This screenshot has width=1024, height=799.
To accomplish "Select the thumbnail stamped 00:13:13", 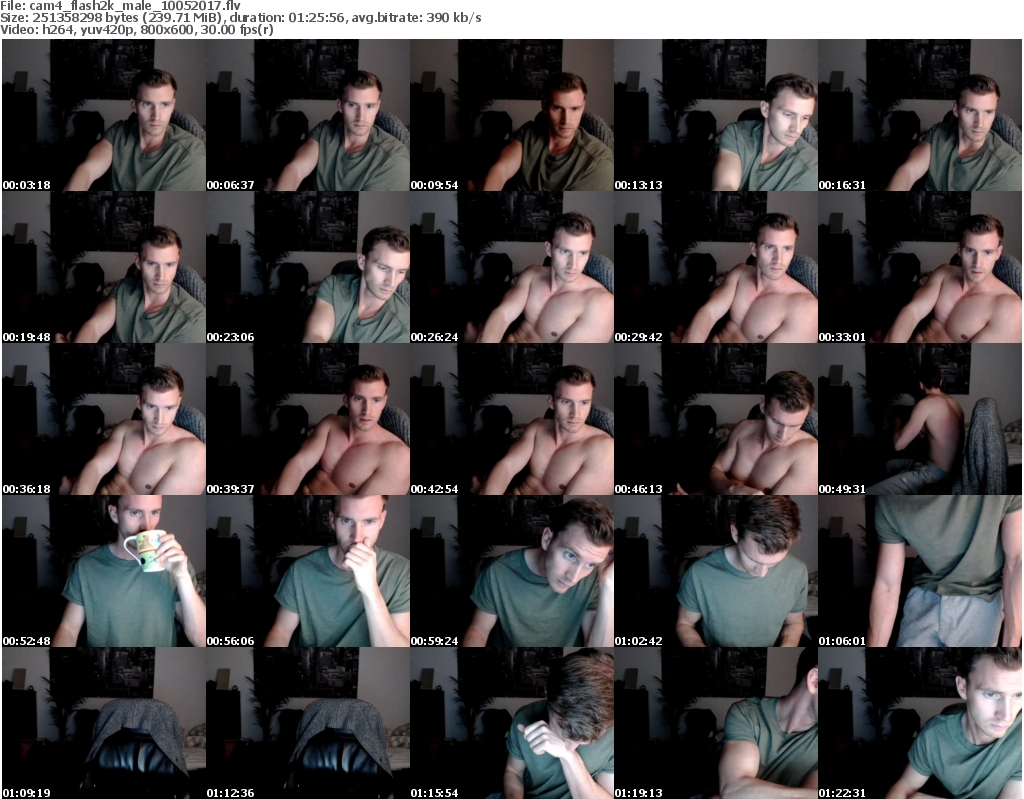I will 716,115.
